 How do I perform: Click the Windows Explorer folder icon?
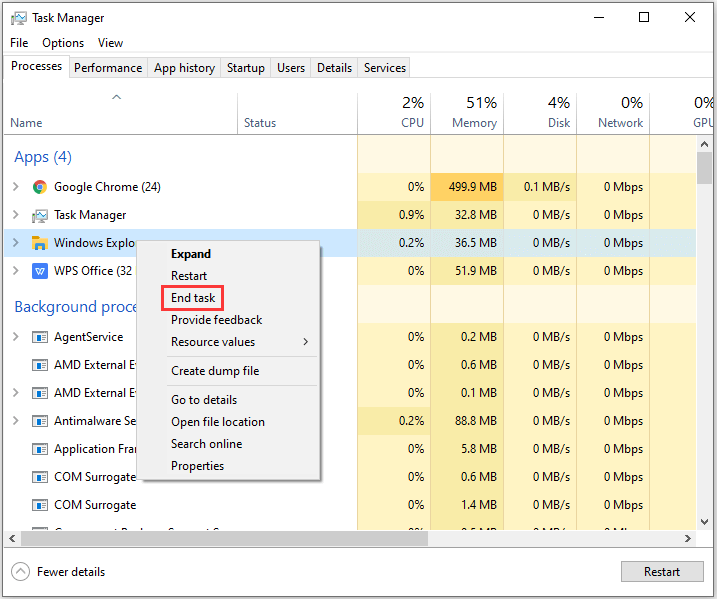40,243
